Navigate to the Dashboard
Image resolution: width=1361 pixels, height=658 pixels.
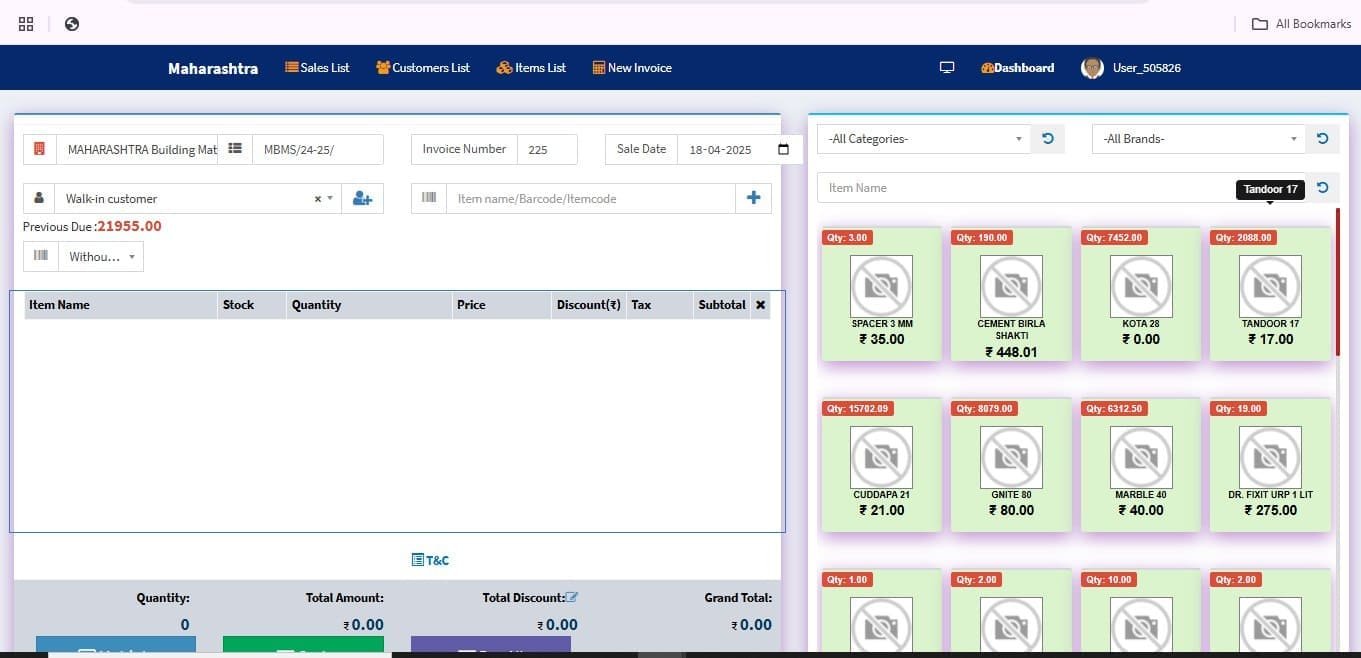(1017, 68)
